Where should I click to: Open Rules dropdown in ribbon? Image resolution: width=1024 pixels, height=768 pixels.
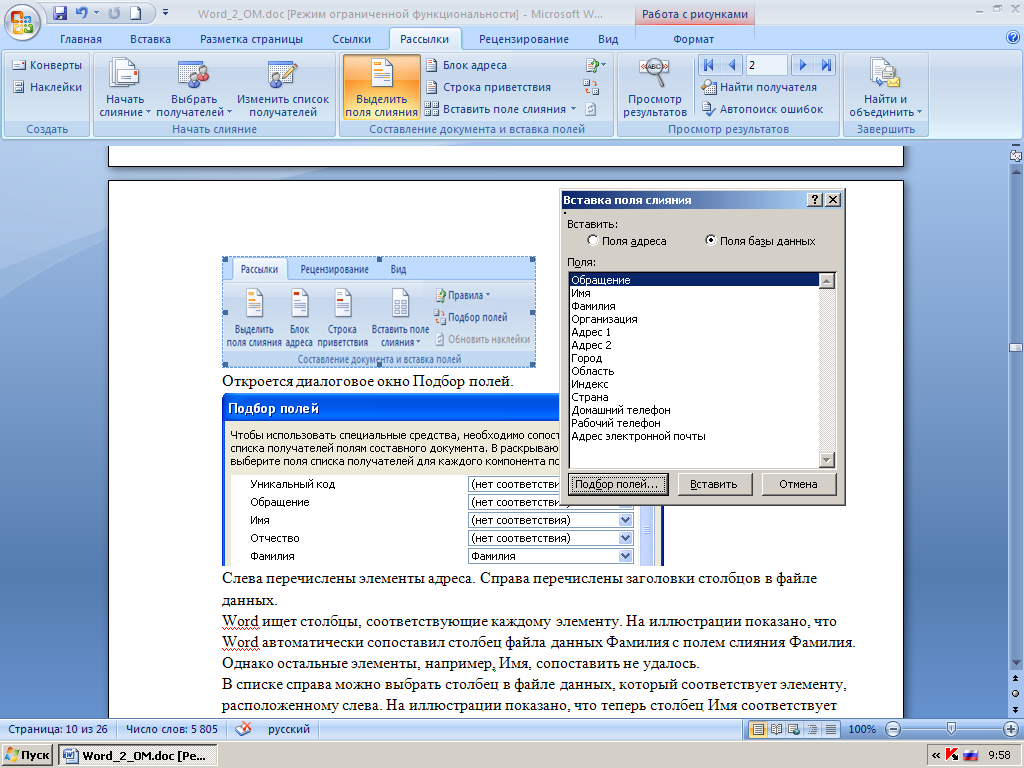[x=596, y=65]
